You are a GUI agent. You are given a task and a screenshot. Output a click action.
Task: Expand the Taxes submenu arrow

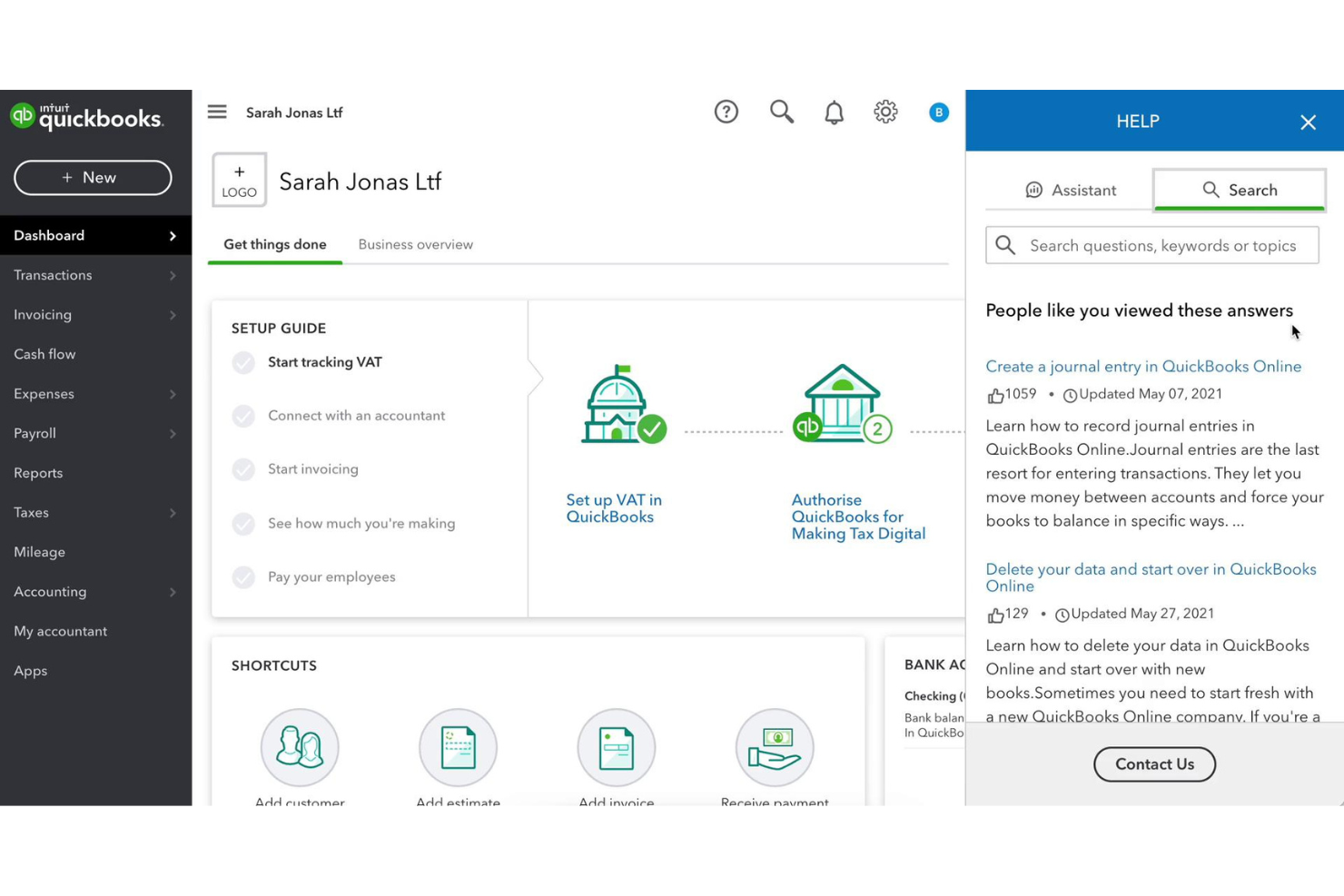click(x=173, y=513)
